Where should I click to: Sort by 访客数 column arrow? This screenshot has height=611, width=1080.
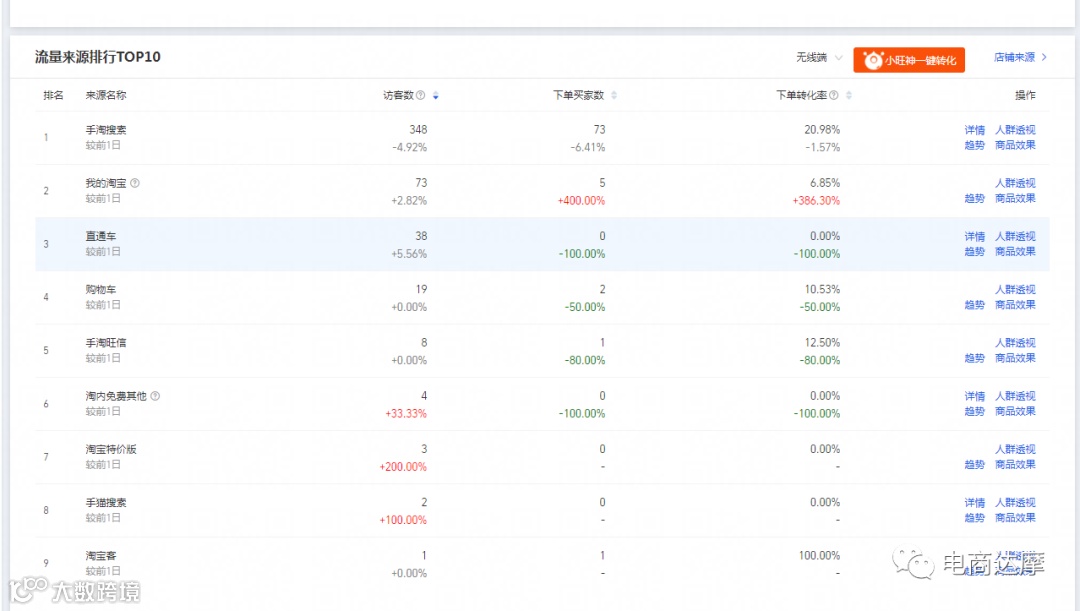[x=435, y=96]
